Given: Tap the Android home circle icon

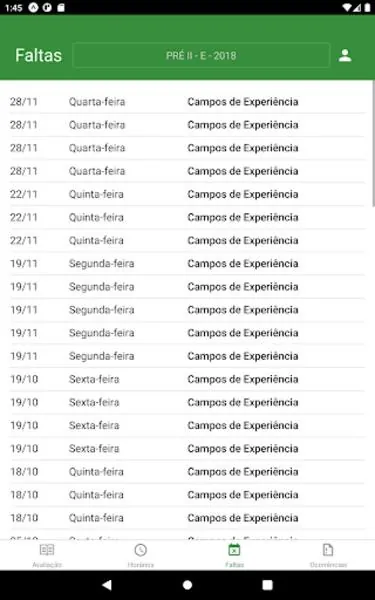Looking at the screenshot, I should [188, 585].
